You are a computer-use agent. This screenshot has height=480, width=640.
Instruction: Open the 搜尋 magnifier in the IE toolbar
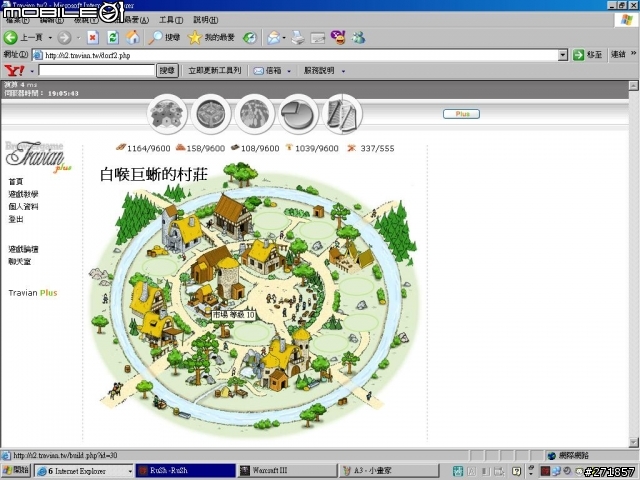pos(164,38)
